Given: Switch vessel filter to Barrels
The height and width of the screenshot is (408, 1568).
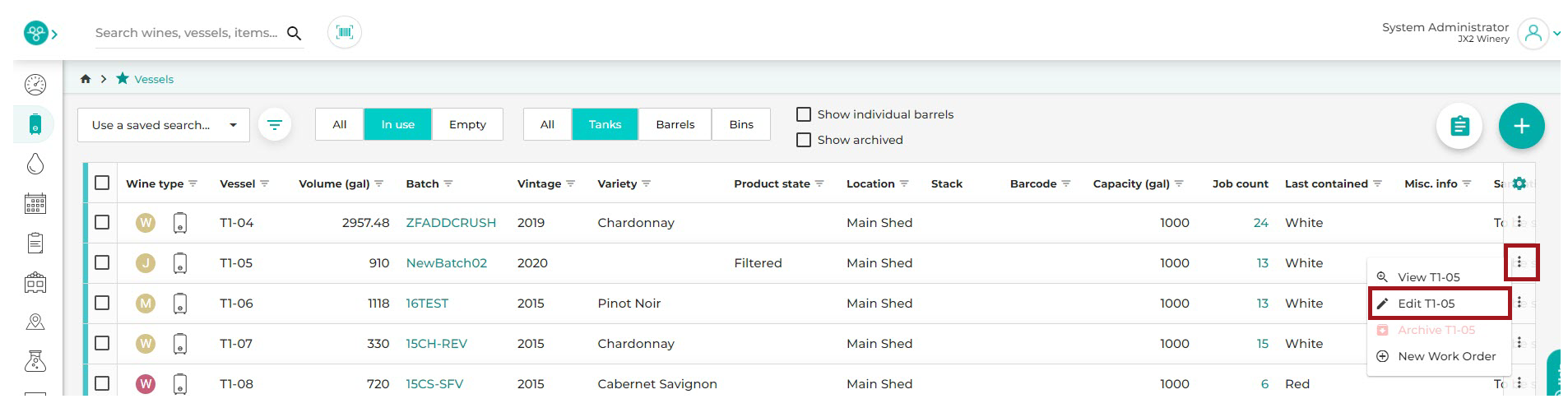Looking at the screenshot, I should click(675, 124).
